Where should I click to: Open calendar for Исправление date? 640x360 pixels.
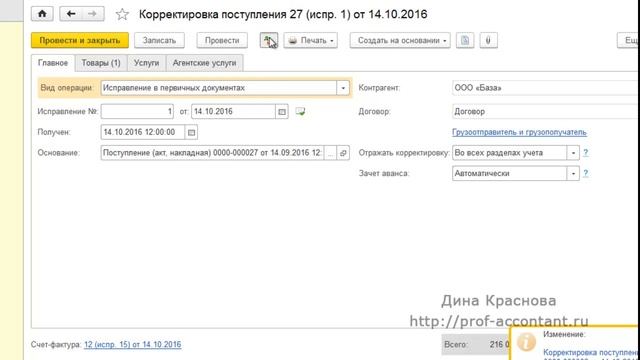pyautogui.click(x=282, y=111)
